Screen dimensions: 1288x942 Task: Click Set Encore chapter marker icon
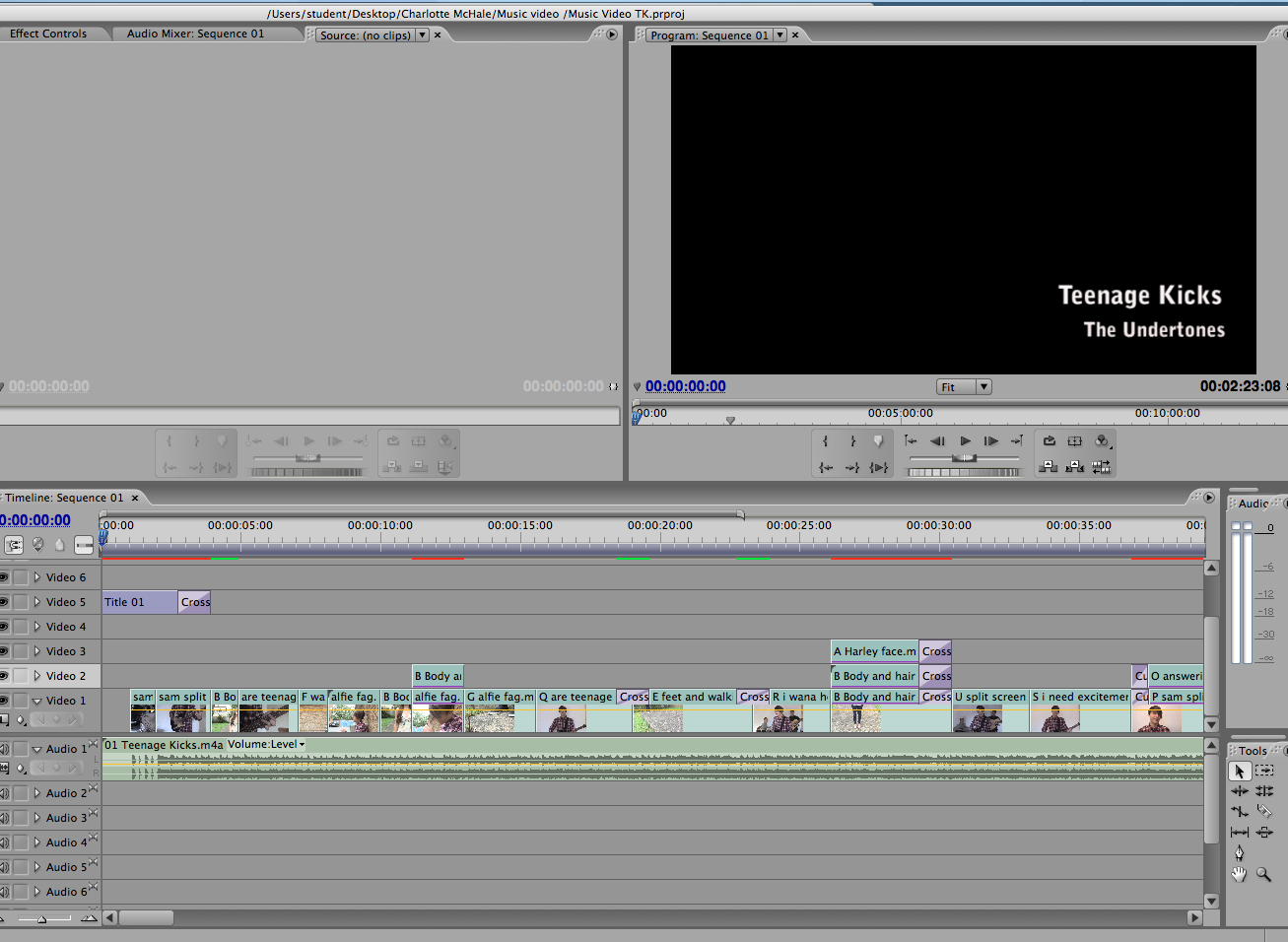pyautogui.click(x=38, y=544)
